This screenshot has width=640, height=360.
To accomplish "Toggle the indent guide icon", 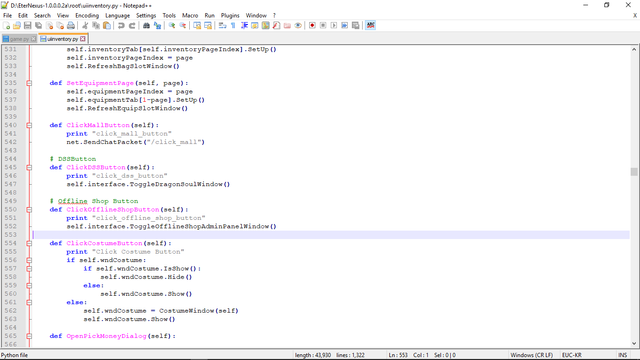I will 244,25.
